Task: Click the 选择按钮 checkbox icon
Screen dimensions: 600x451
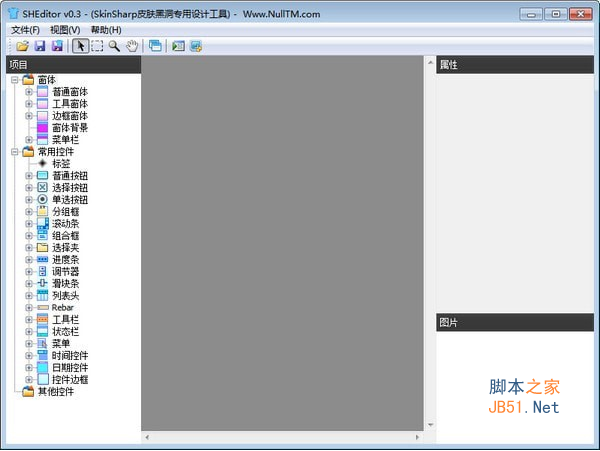Action: click(42, 187)
